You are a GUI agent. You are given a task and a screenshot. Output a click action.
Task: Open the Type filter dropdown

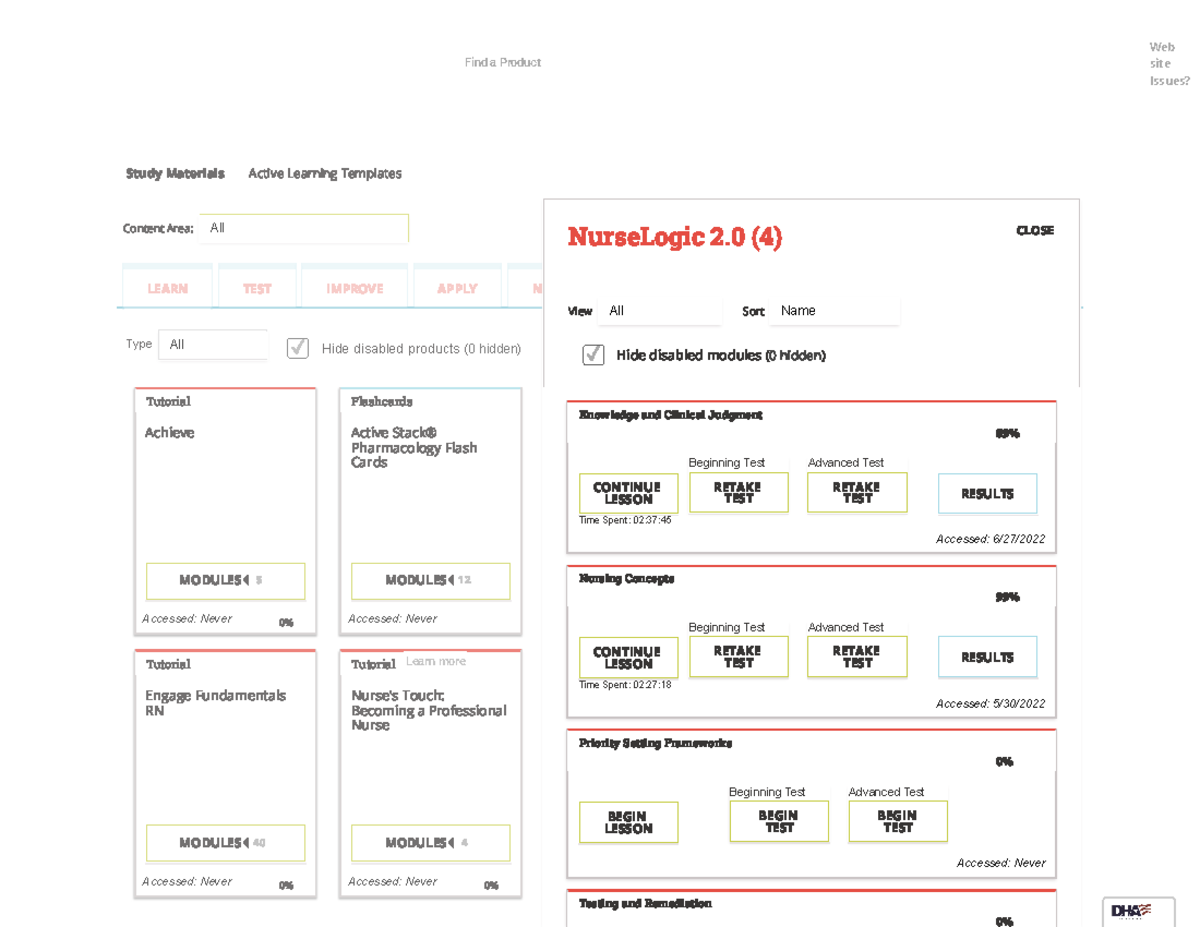point(213,344)
